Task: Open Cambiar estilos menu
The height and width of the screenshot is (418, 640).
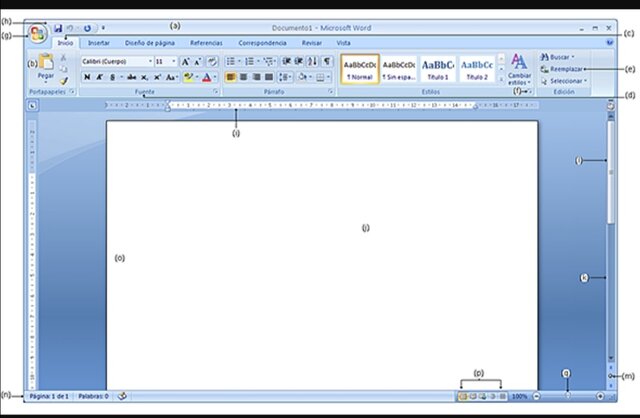Action: pos(520,69)
